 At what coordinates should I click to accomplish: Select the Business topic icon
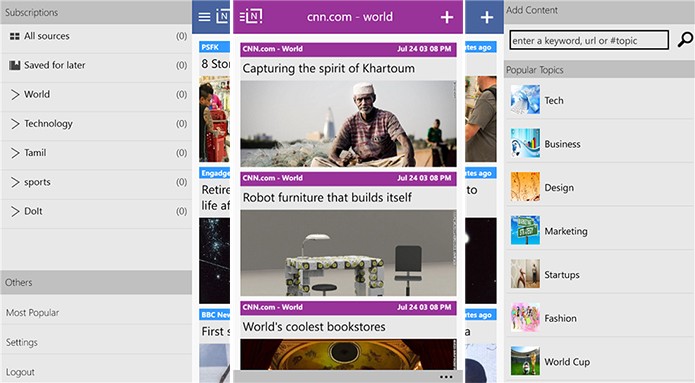525,143
